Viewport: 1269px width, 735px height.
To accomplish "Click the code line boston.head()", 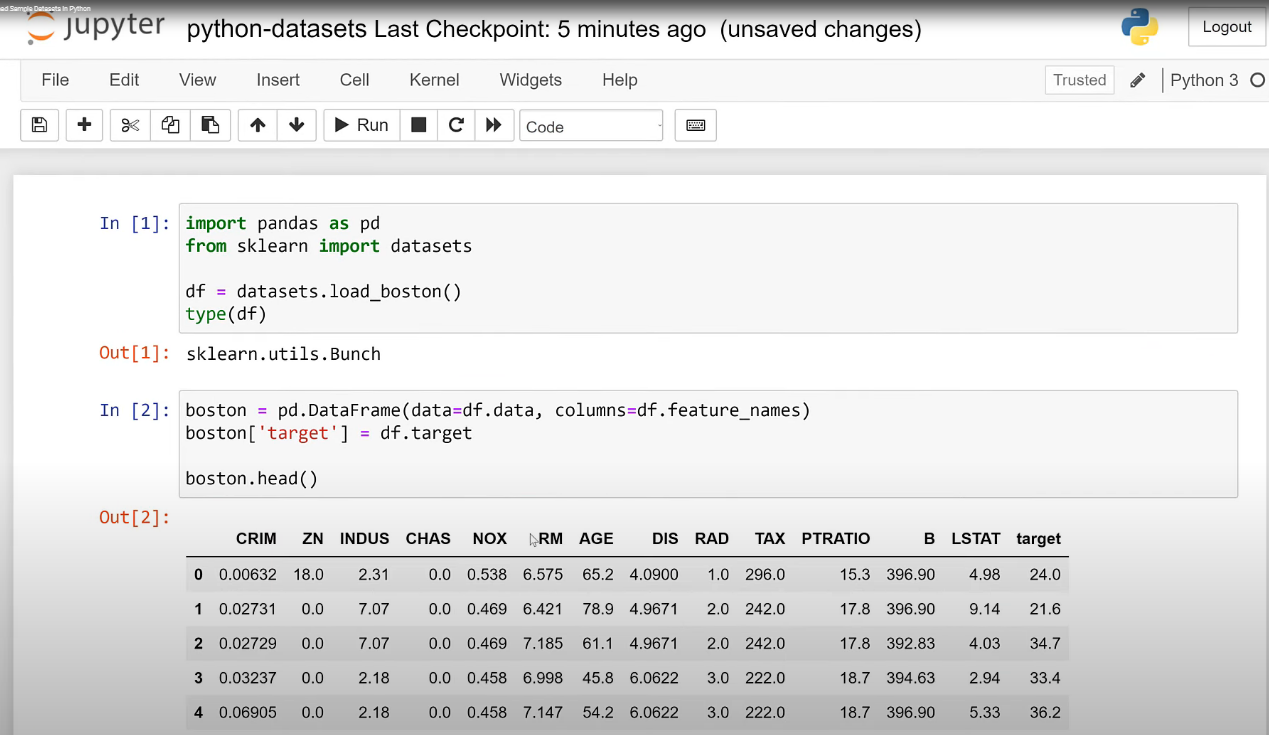I will point(252,478).
